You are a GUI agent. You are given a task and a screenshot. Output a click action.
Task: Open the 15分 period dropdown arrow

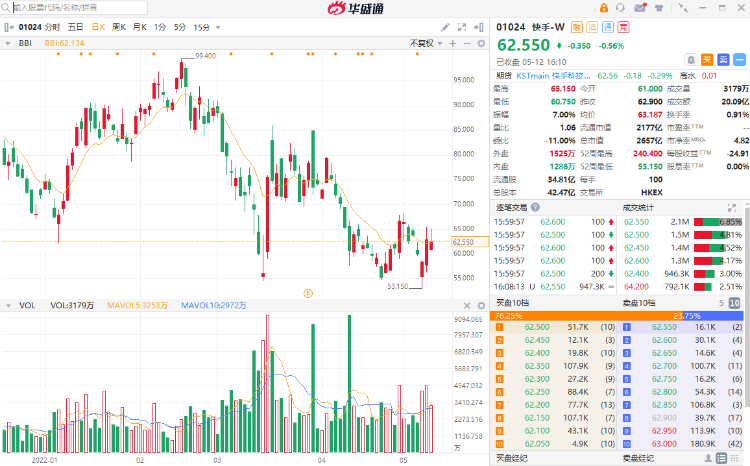coord(218,27)
